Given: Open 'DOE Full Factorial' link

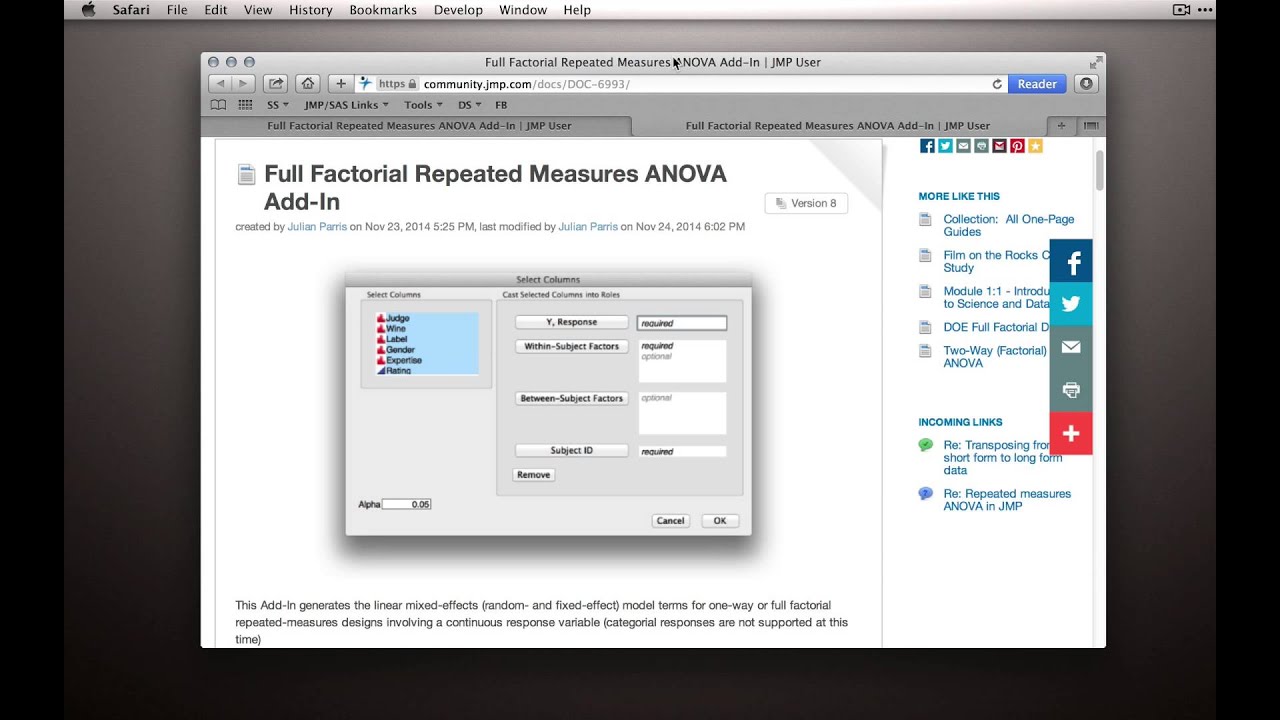Looking at the screenshot, I should coord(996,327).
